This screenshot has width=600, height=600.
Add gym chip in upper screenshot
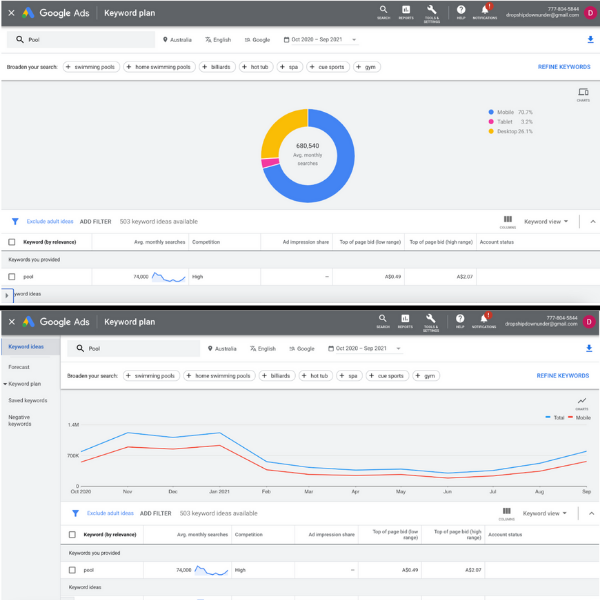pyautogui.click(x=367, y=67)
